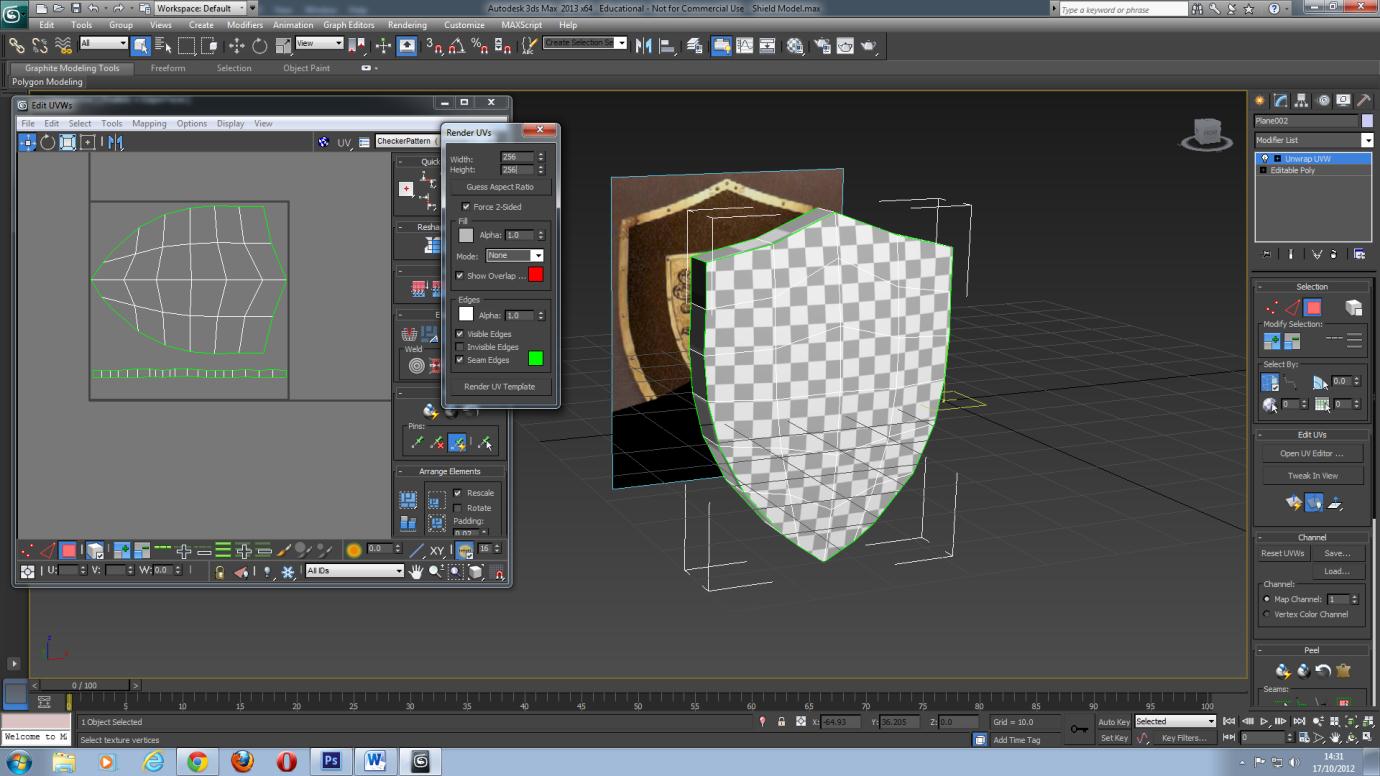Open the Mapping menu in Edit UVWs
Image resolution: width=1380 pixels, height=776 pixels.
tap(149, 124)
